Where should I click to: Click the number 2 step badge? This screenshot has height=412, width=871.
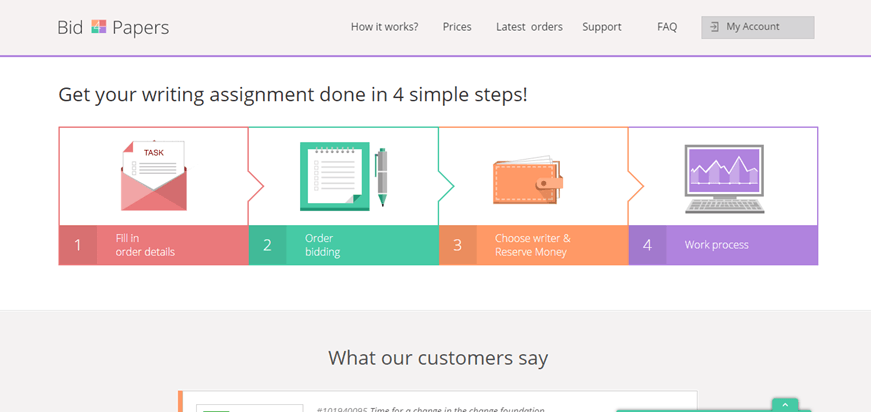tap(267, 245)
